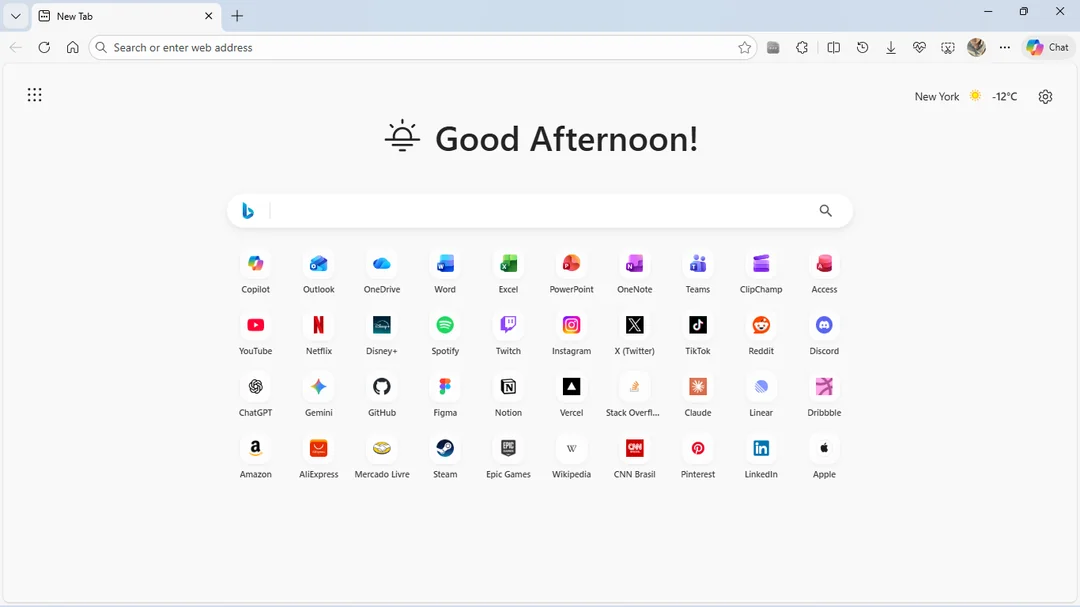The height and width of the screenshot is (607, 1080).
Task: Close the New Tab tab
Action: click(209, 16)
